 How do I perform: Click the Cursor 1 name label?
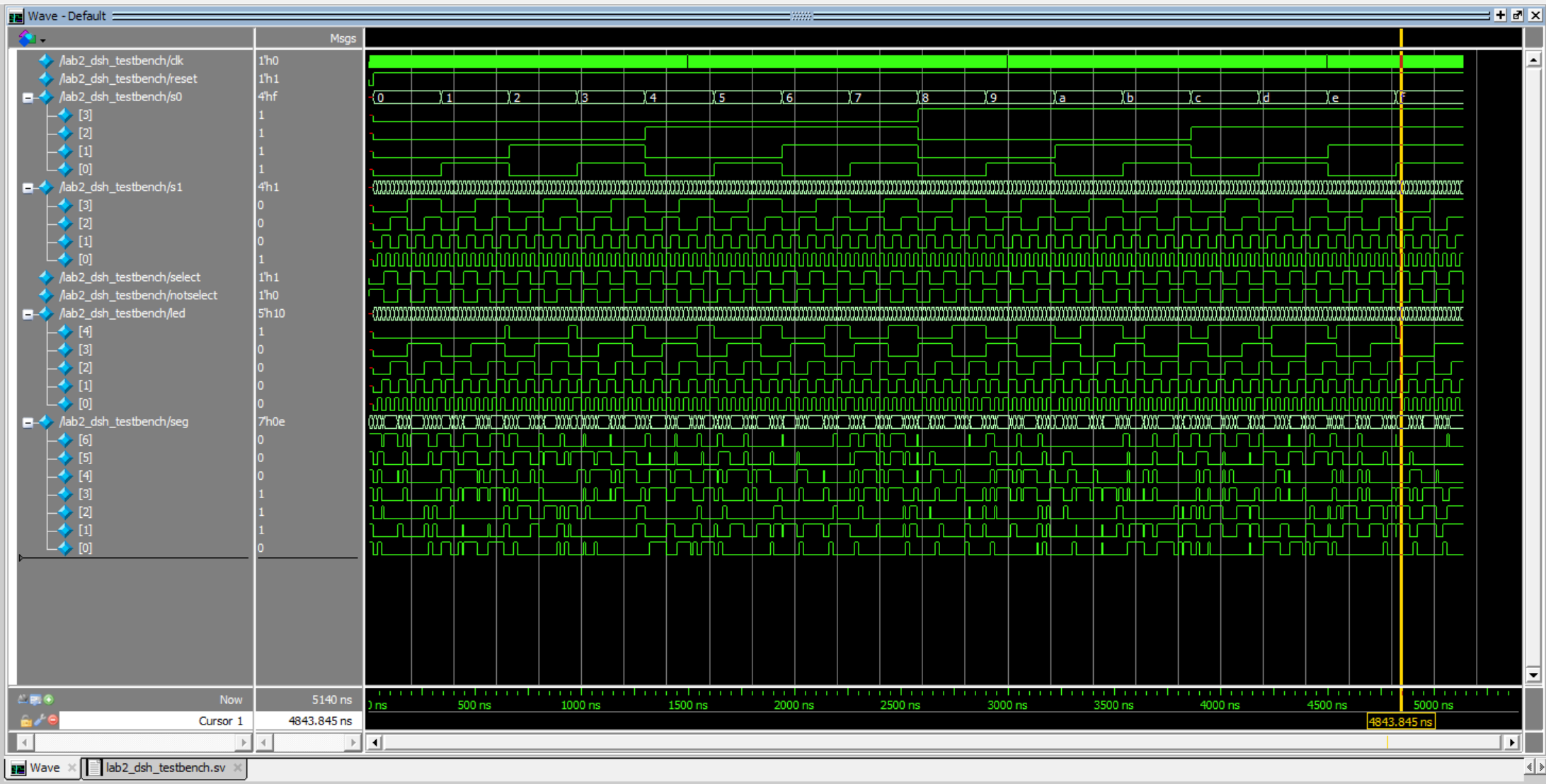pos(222,721)
